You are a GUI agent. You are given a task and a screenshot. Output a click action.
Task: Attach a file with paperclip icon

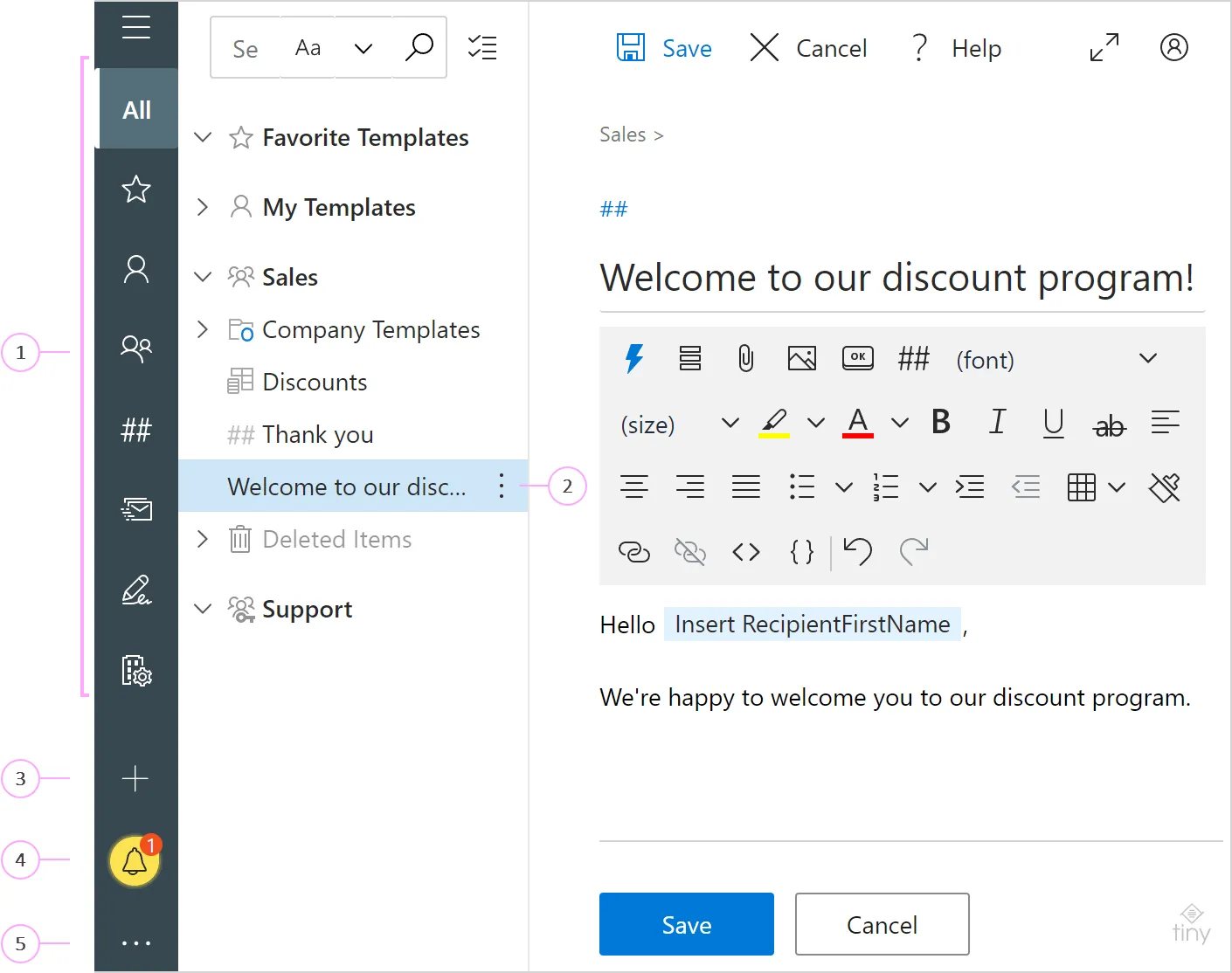tap(746, 358)
